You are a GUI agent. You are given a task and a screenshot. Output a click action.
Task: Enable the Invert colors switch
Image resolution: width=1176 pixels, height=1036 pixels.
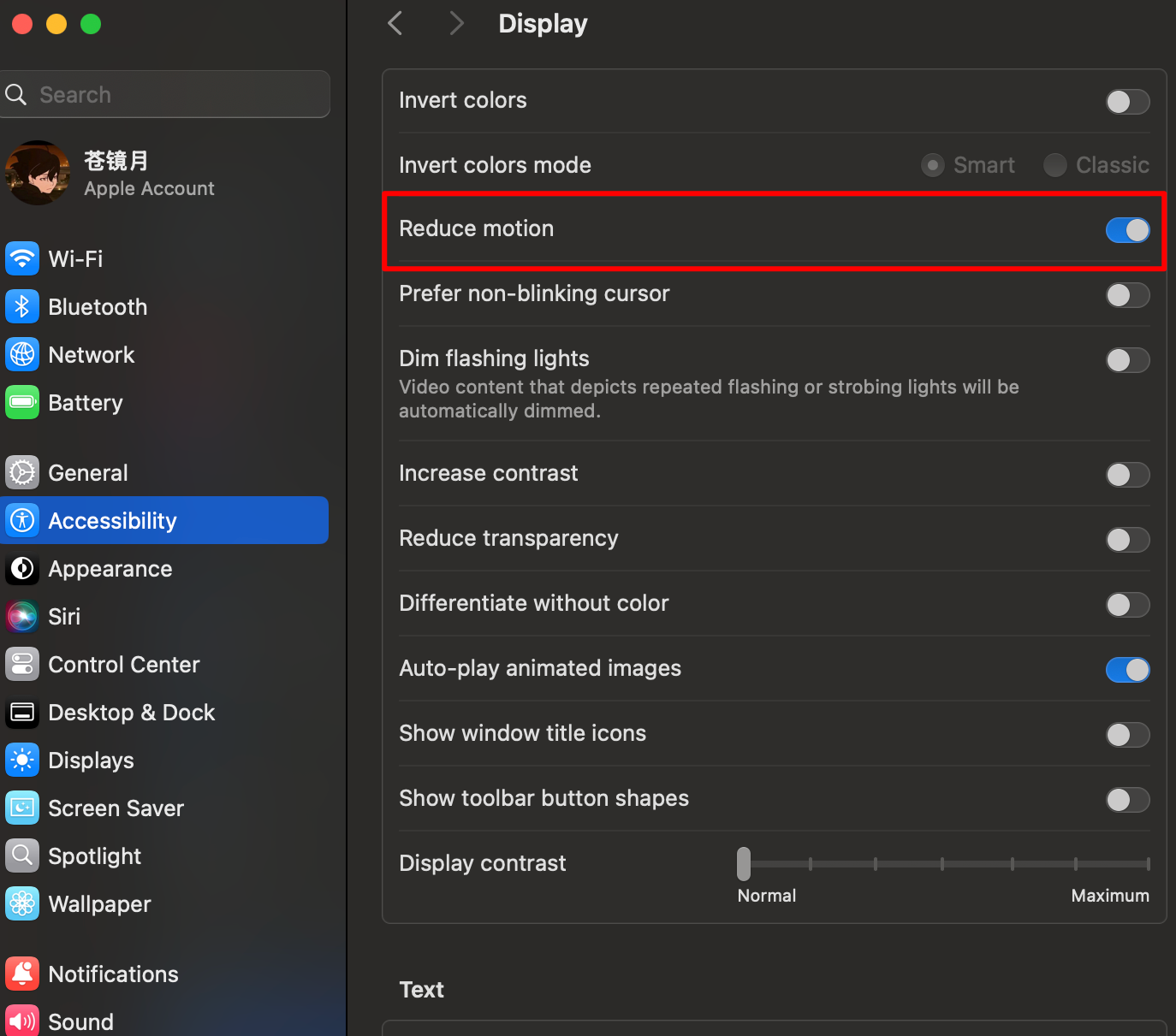click(1127, 102)
